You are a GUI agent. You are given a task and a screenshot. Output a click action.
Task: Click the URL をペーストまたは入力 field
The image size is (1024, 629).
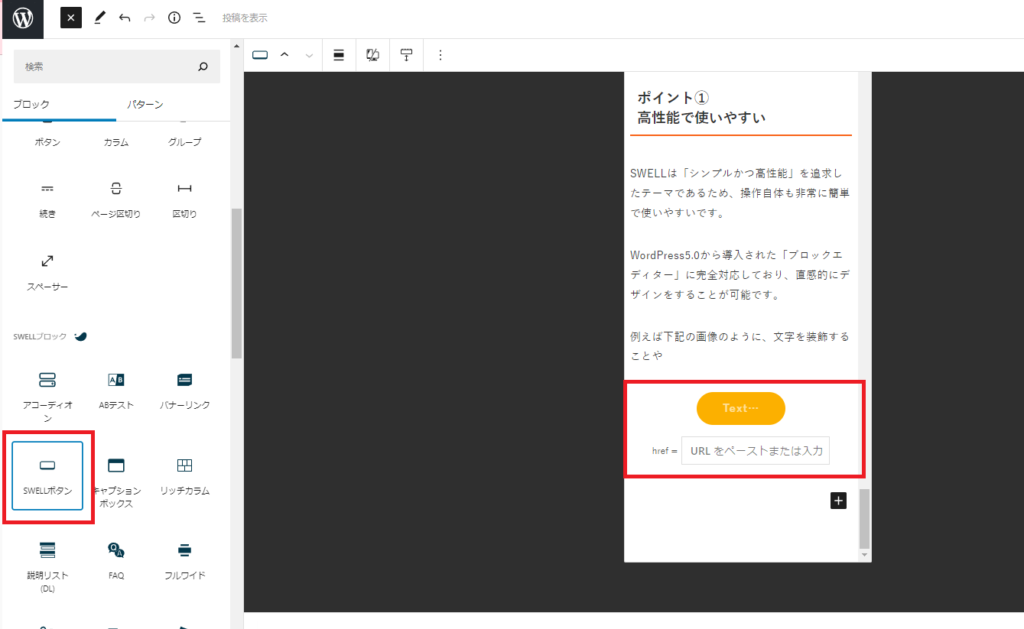(756, 451)
